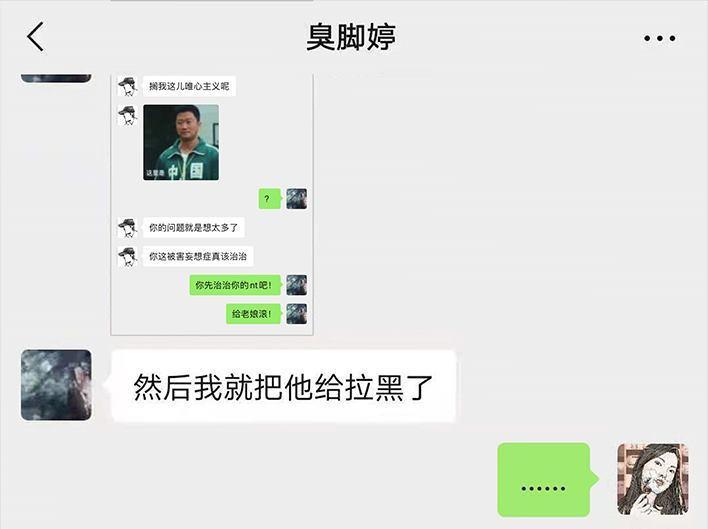This screenshot has height=529, width=708.
Task: Click the 你的问题就是想太多了 bubble
Action: [194, 227]
